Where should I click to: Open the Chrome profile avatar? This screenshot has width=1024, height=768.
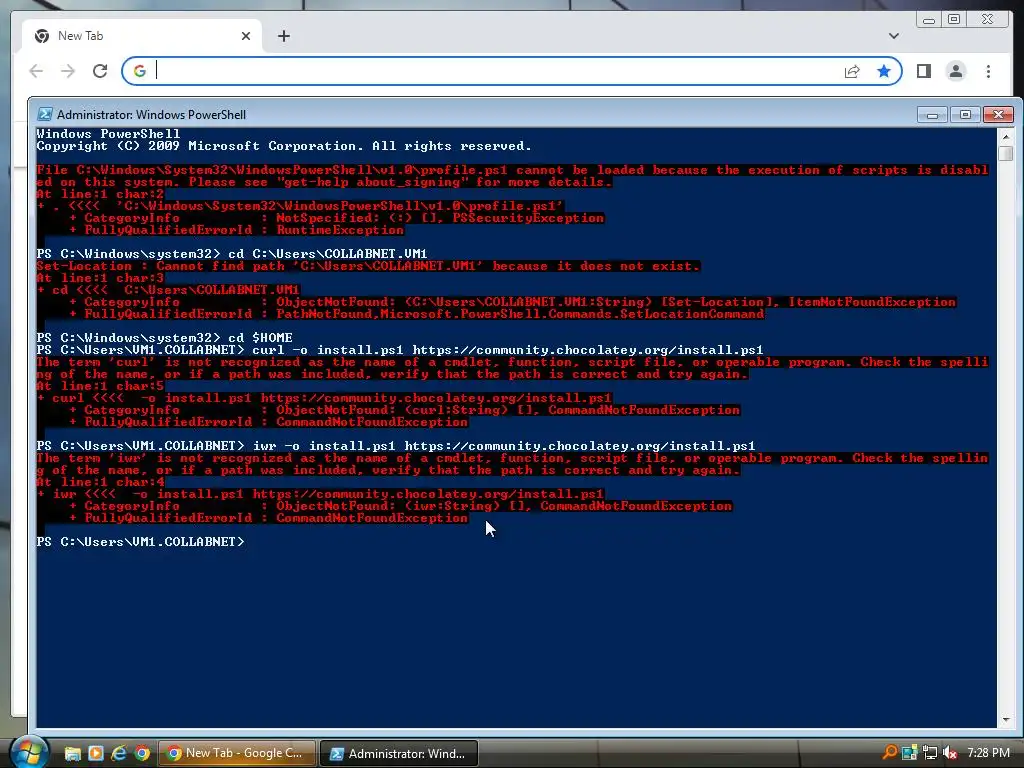coord(955,71)
